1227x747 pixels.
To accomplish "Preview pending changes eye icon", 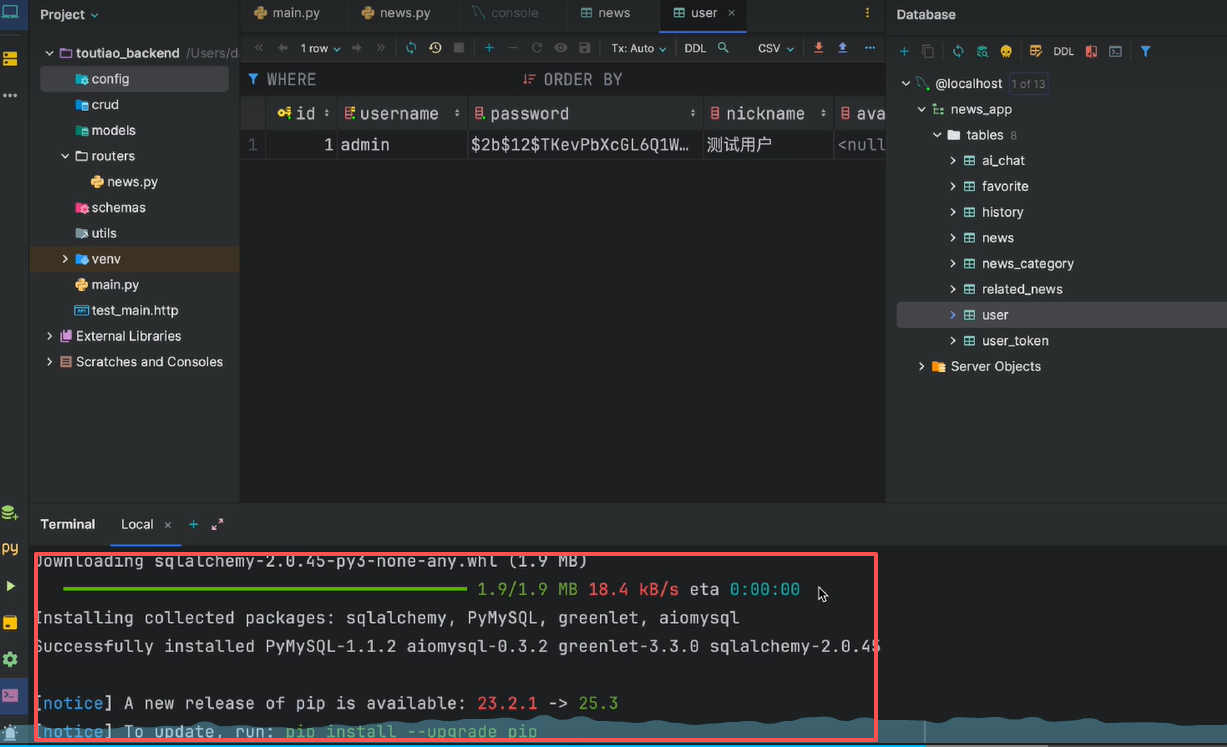I will pyautogui.click(x=561, y=48).
